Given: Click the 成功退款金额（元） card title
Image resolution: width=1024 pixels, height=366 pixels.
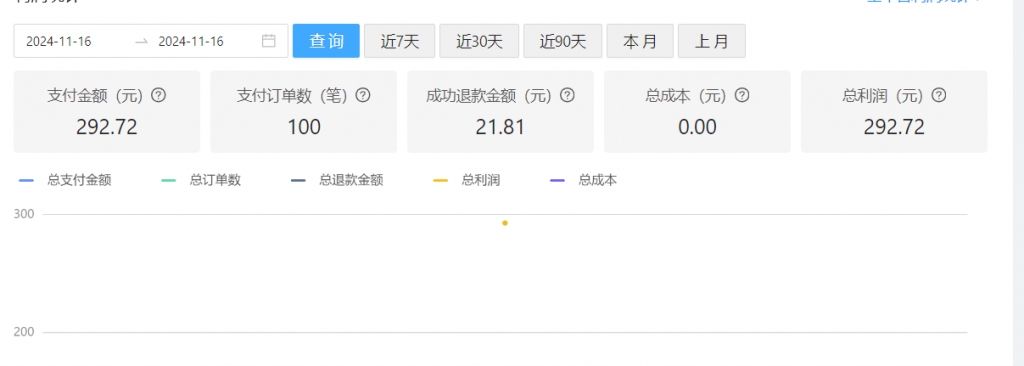Looking at the screenshot, I should pos(490,96).
